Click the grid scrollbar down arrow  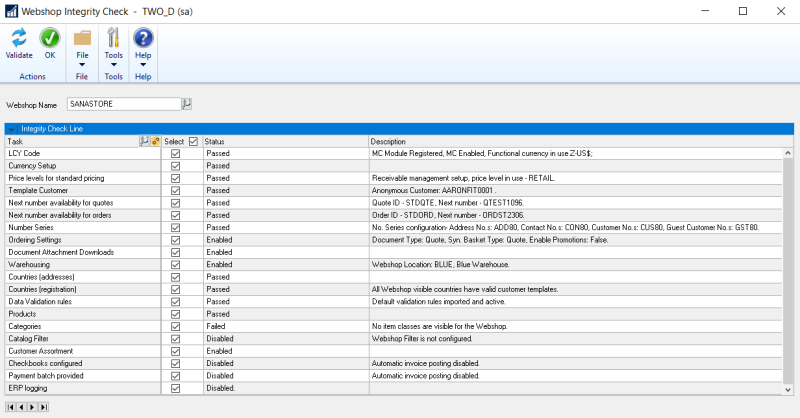(x=788, y=389)
